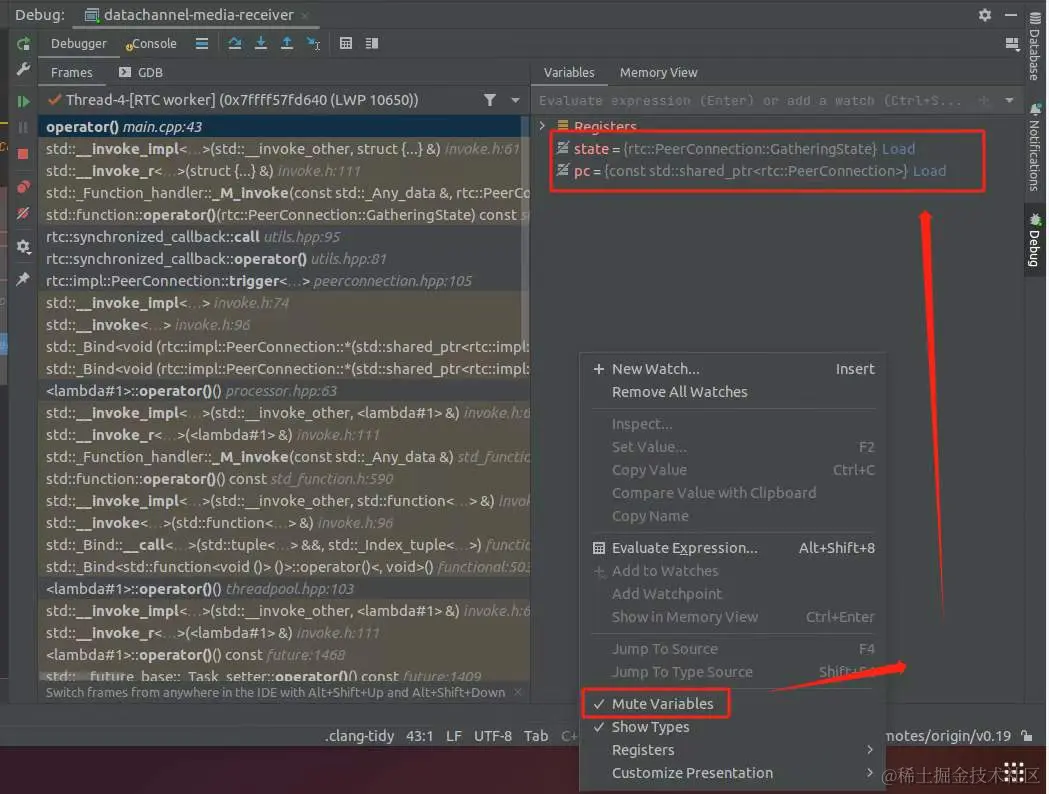The width and height of the screenshot is (1049, 794).
Task: Toggle the mute breakpoints icon
Action: pos(23,213)
